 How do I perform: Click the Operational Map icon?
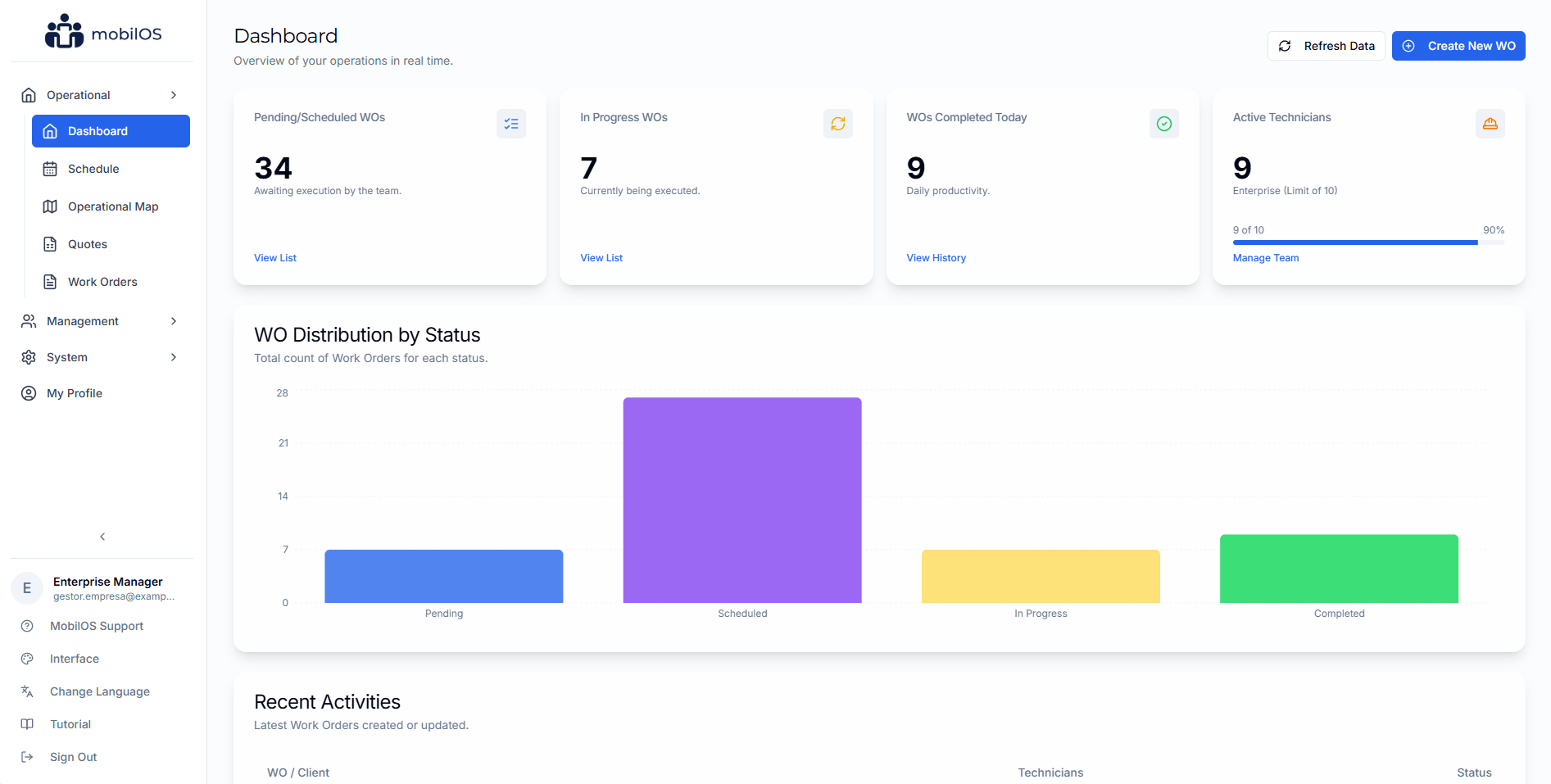pyautogui.click(x=50, y=206)
